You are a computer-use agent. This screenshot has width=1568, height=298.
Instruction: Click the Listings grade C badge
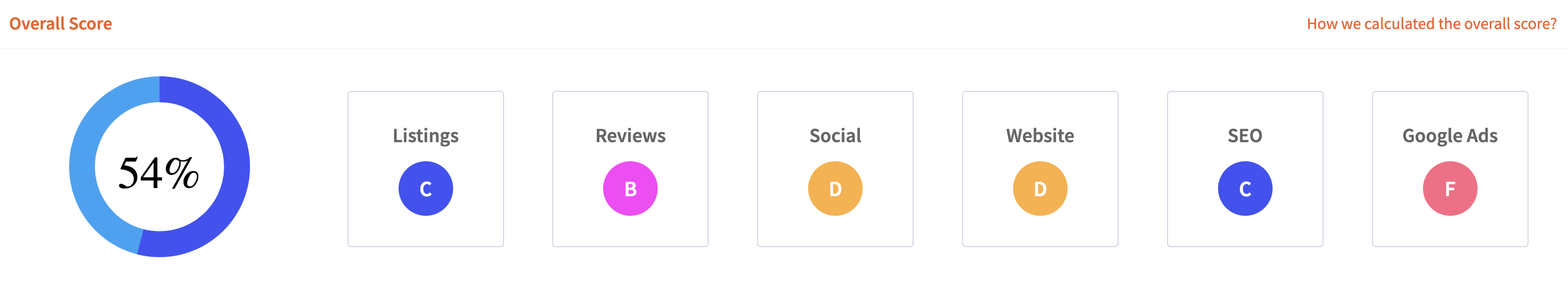(425, 189)
